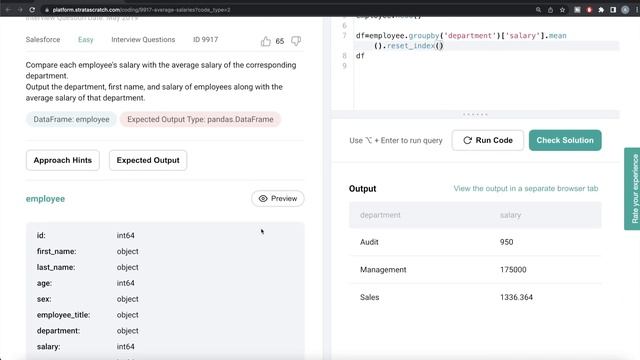Viewport: 640px width, 360px height.
Task: Preview the employee table with eye button
Action: (278, 198)
